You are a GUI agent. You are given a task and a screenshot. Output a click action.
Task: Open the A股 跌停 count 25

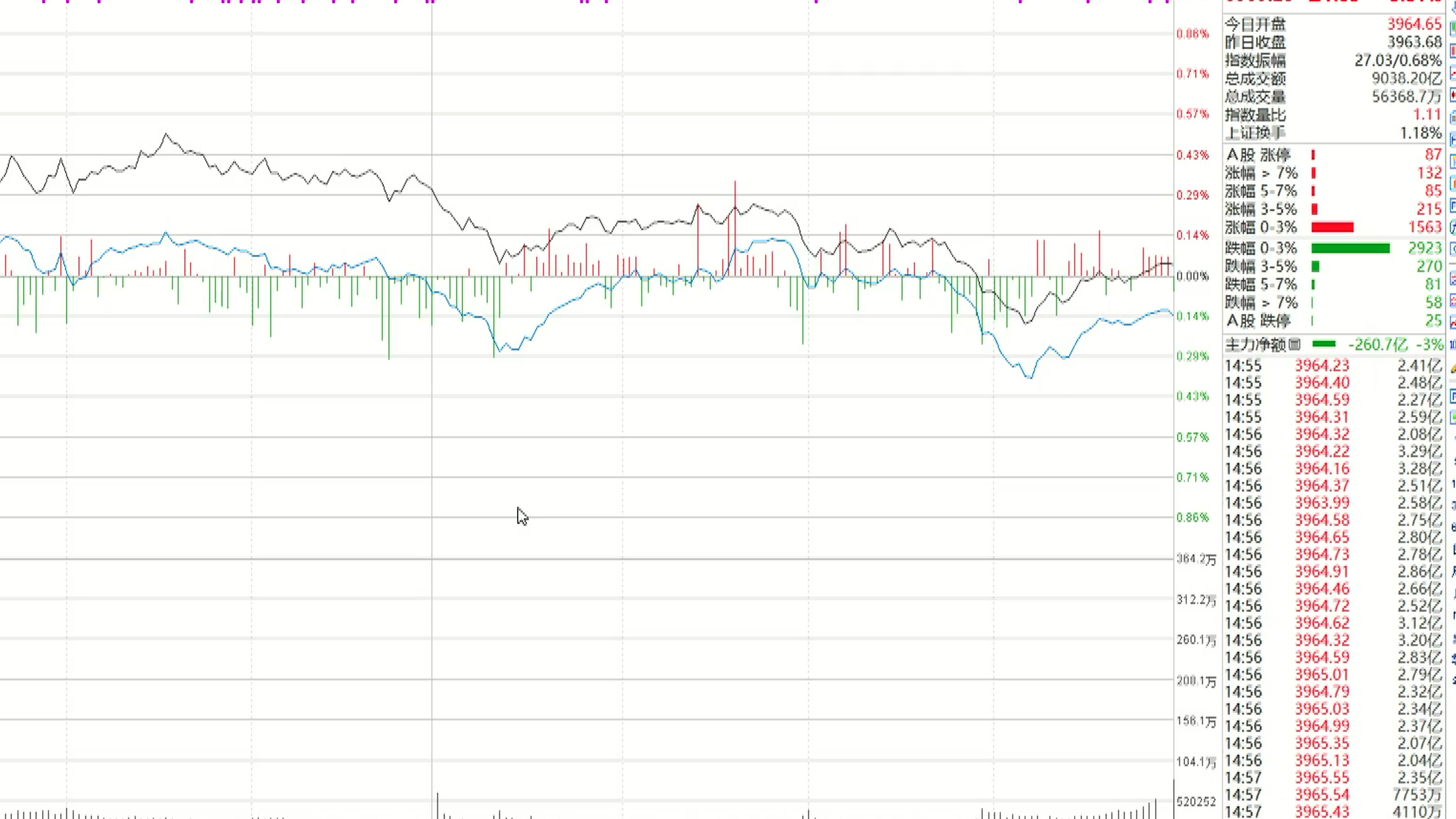pos(1432,321)
